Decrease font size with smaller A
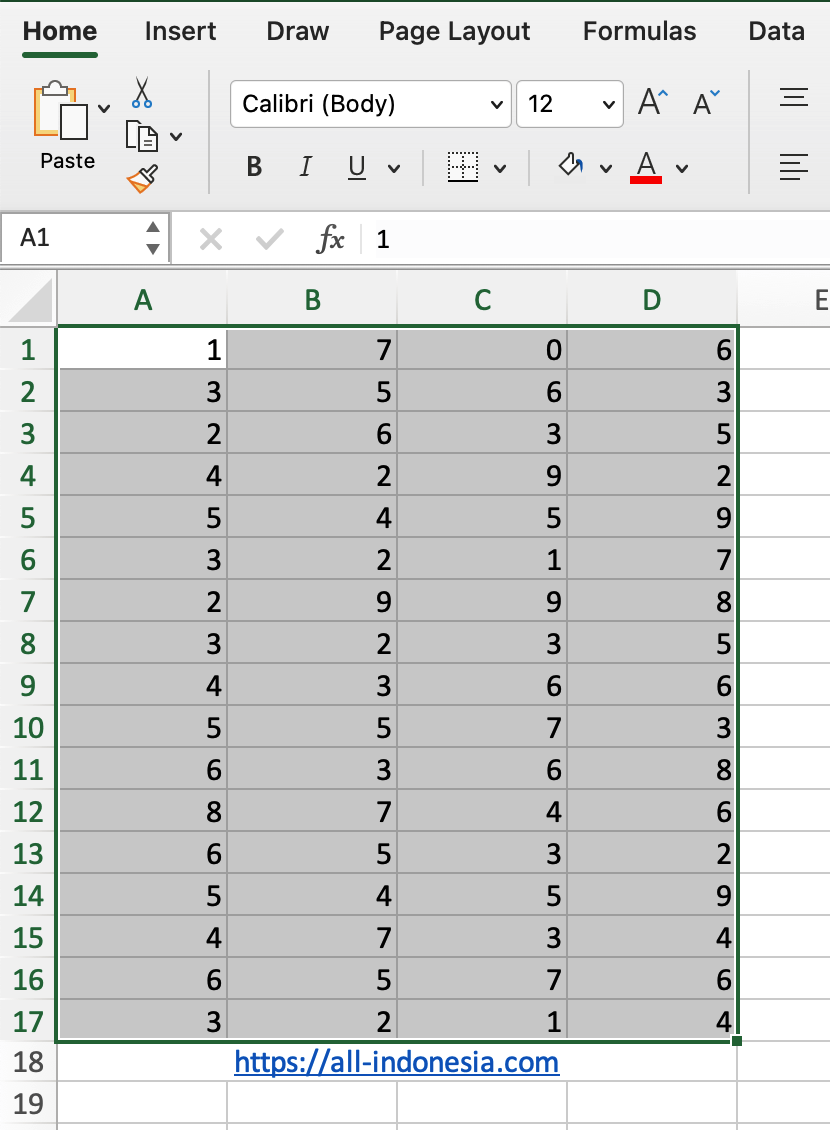Image resolution: width=830 pixels, height=1130 pixels. pos(706,103)
